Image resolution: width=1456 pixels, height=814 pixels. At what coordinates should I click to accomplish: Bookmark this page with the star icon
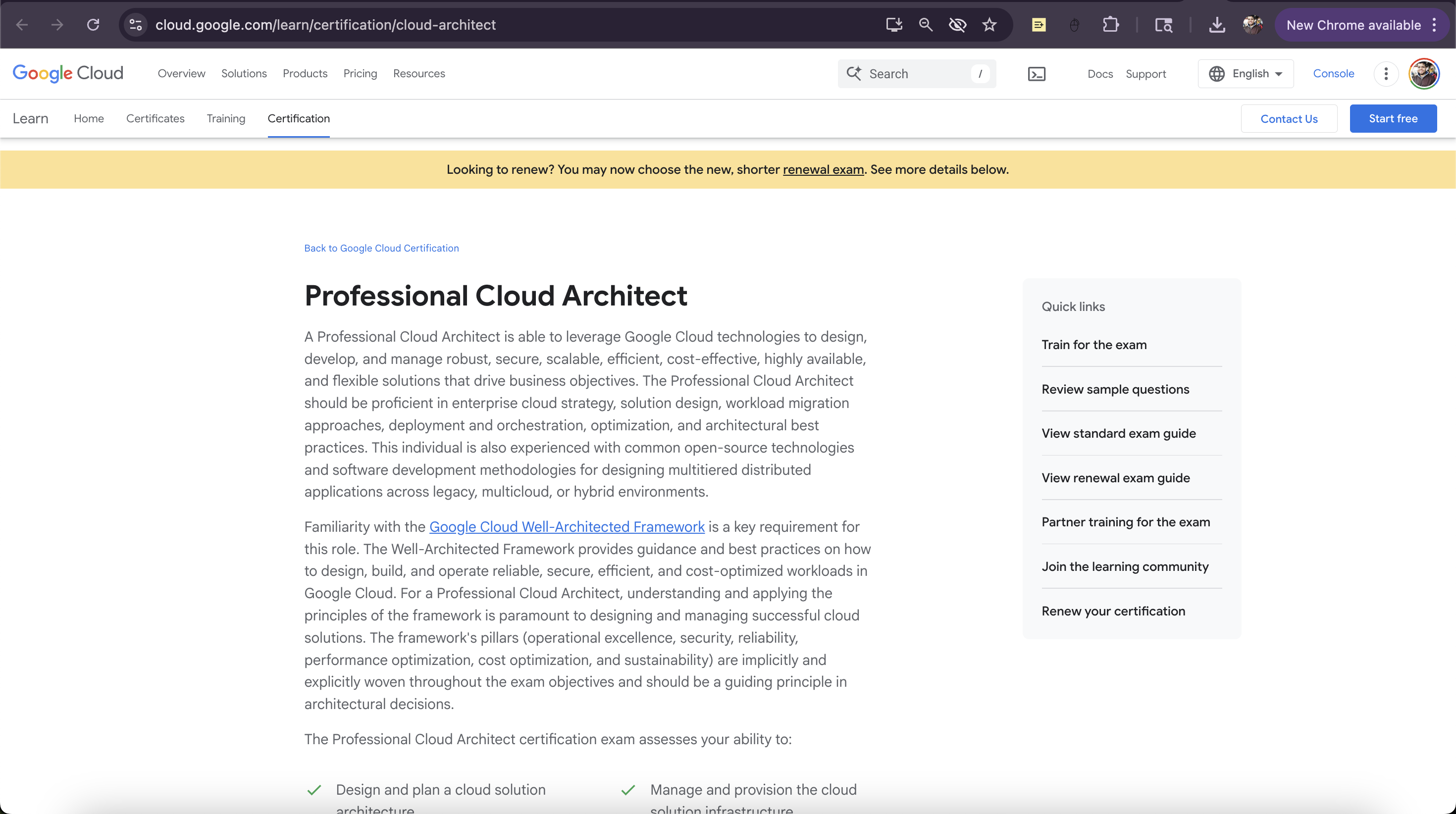click(989, 24)
